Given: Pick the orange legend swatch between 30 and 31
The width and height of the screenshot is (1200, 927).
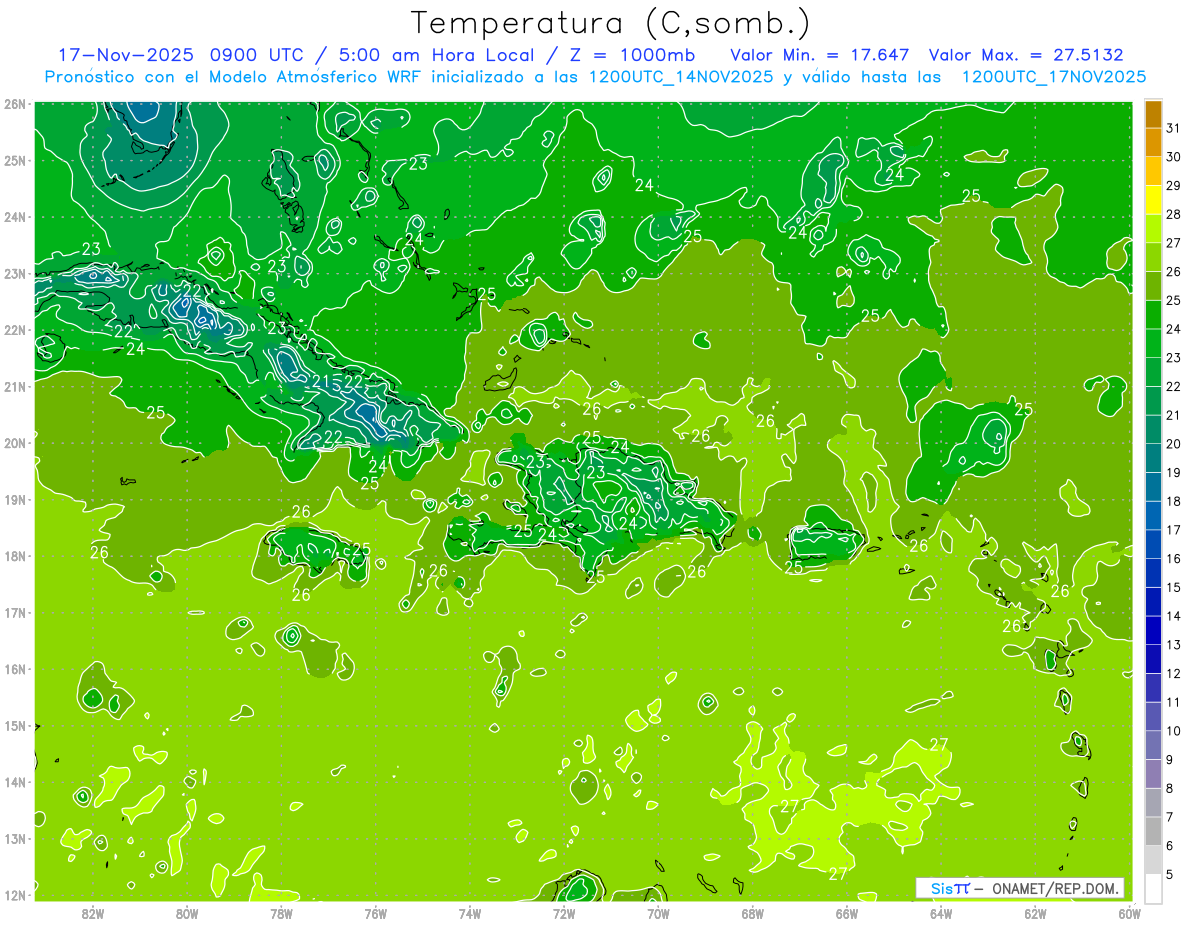Looking at the screenshot, I should tap(1153, 143).
